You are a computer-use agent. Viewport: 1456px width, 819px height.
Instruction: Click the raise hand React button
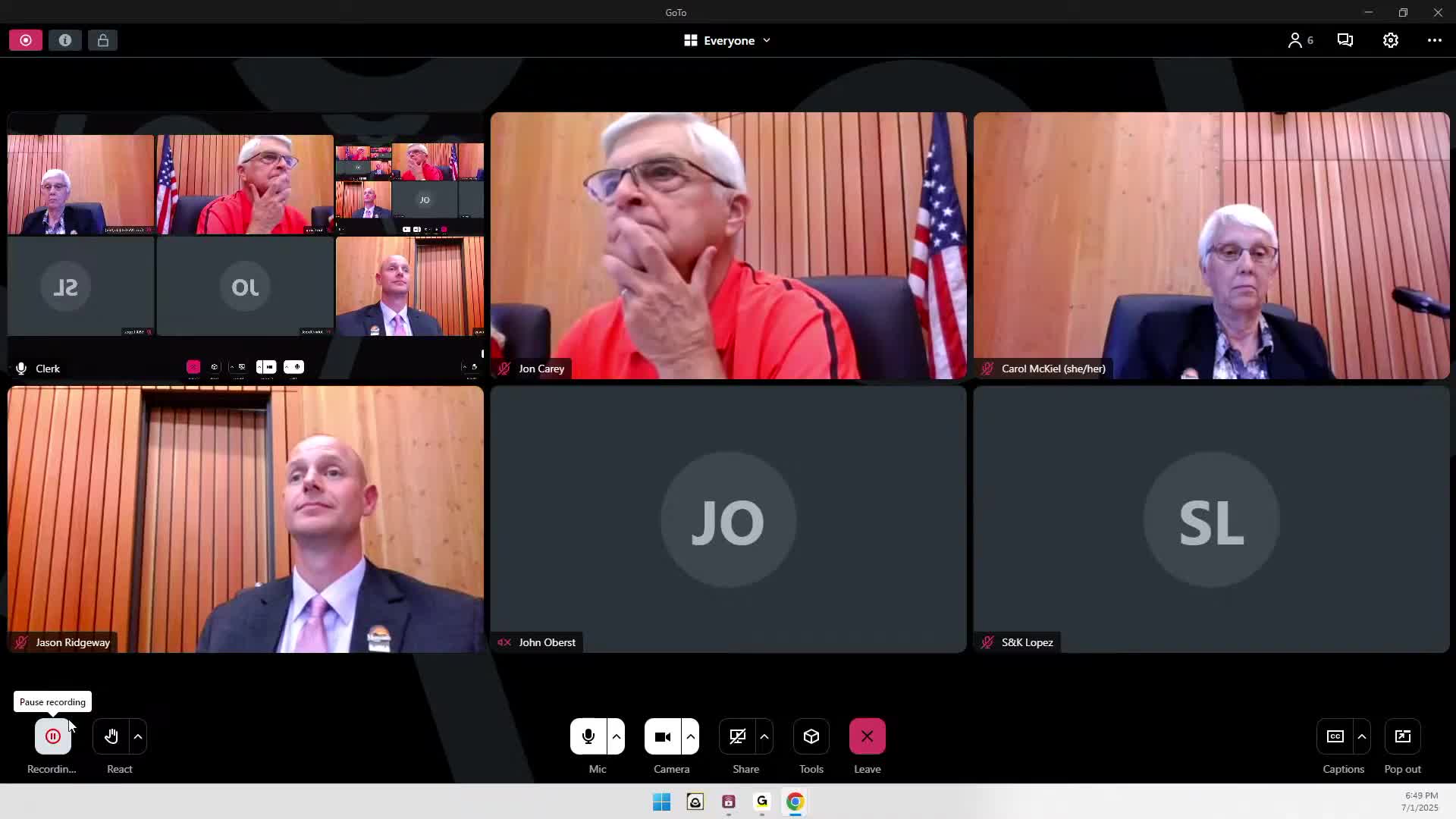111,736
